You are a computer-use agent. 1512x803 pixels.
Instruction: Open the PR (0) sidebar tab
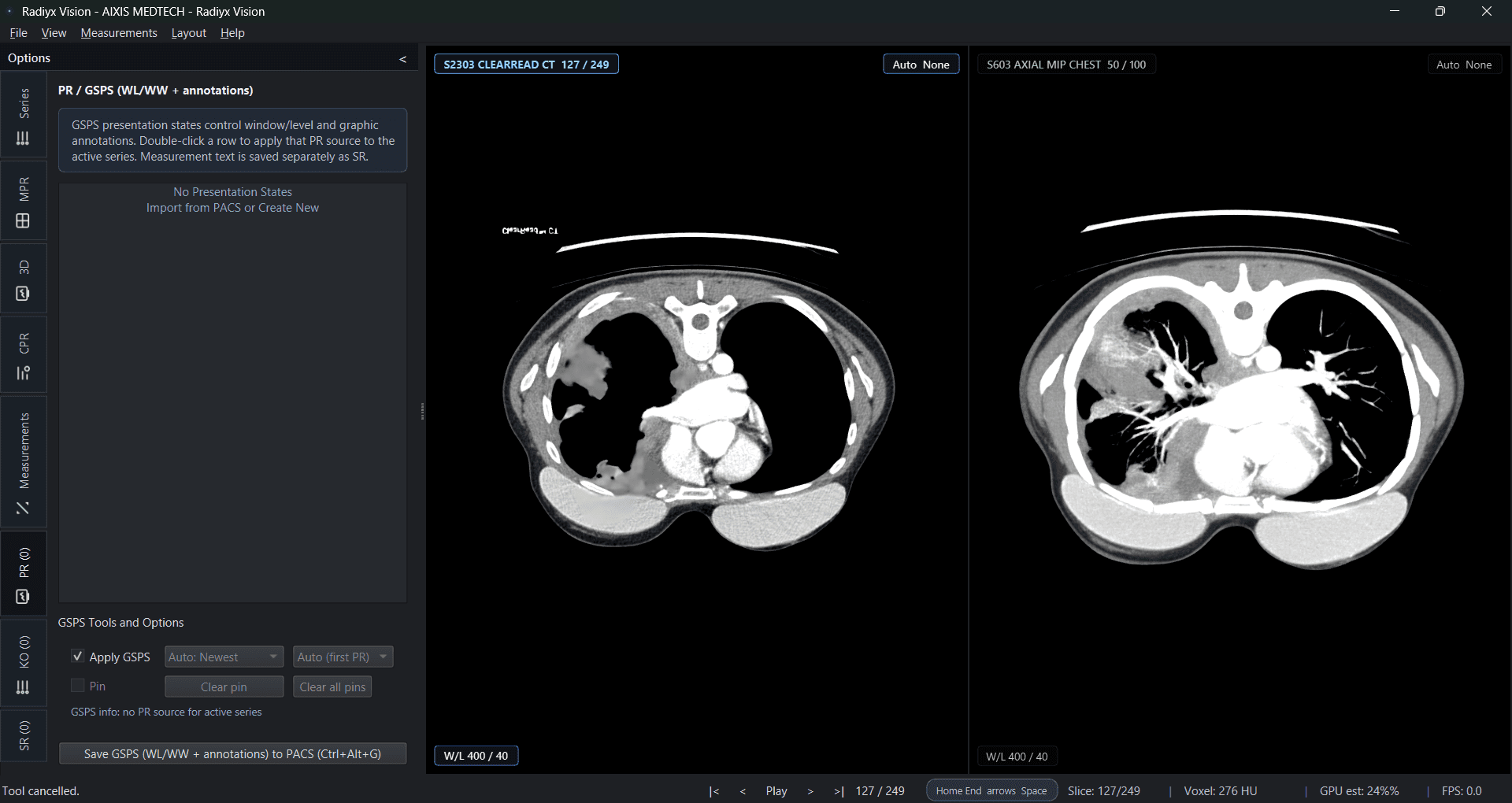[x=24, y=574]
